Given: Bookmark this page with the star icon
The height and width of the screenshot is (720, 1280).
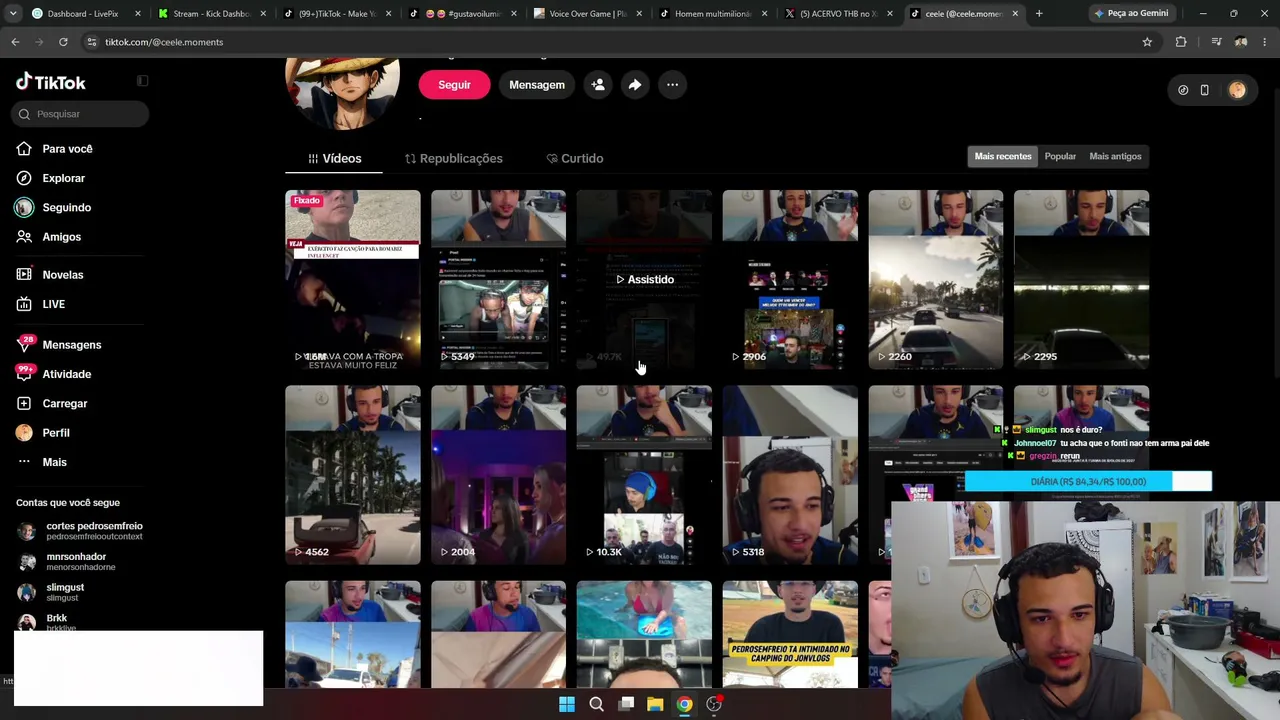Looking at the screenshot, I should [1147, 42].
